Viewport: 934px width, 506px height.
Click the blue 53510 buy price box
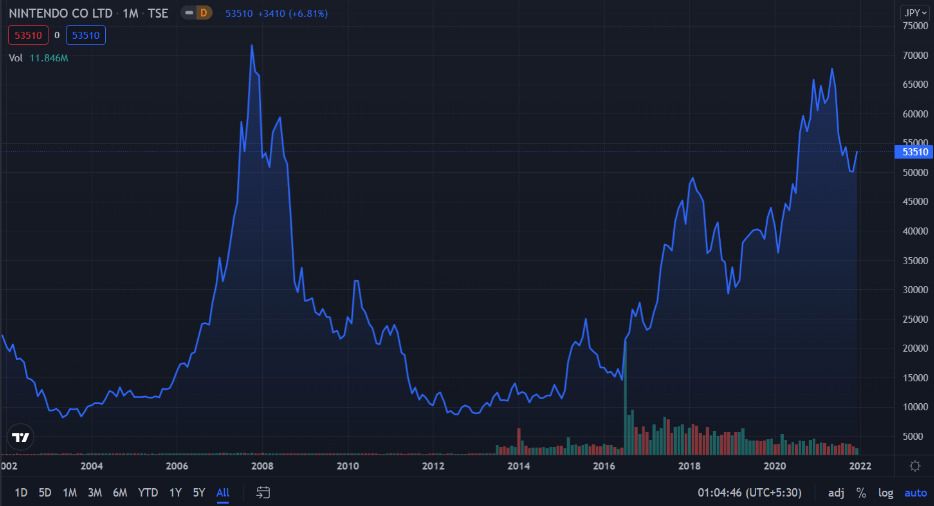click(86, 36)
